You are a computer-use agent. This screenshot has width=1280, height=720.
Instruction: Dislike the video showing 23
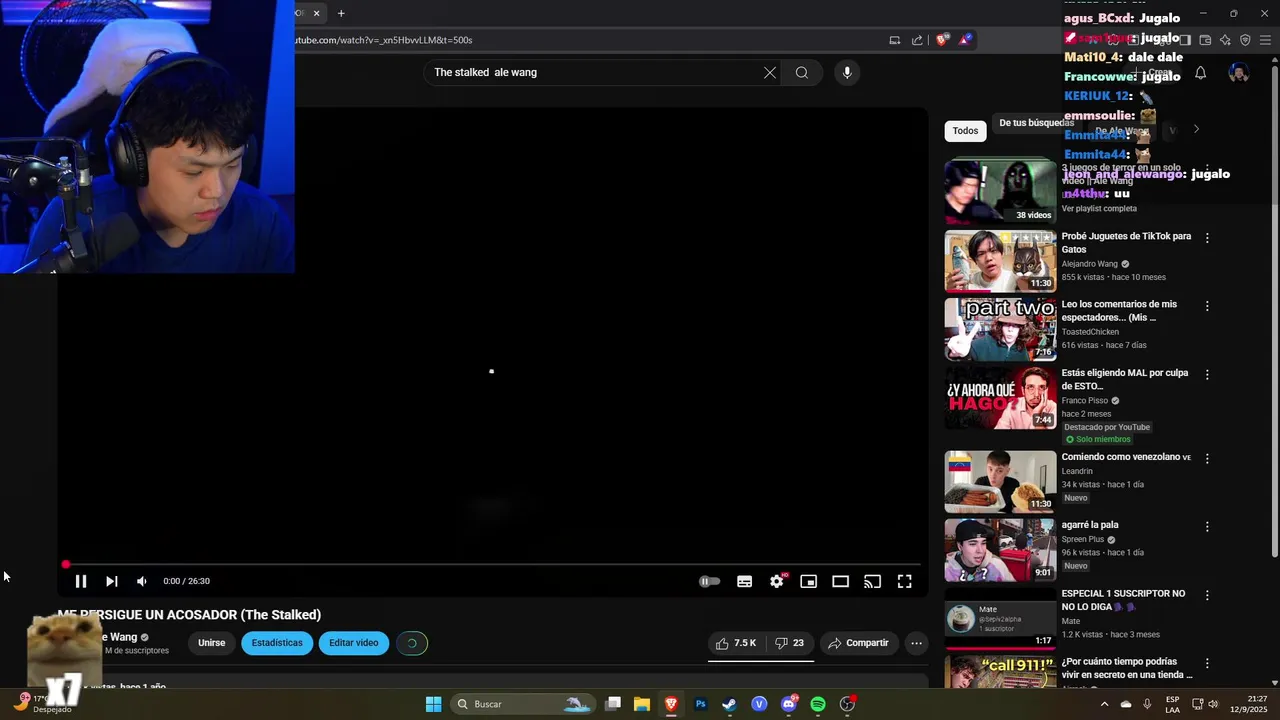tap(790, 643)
